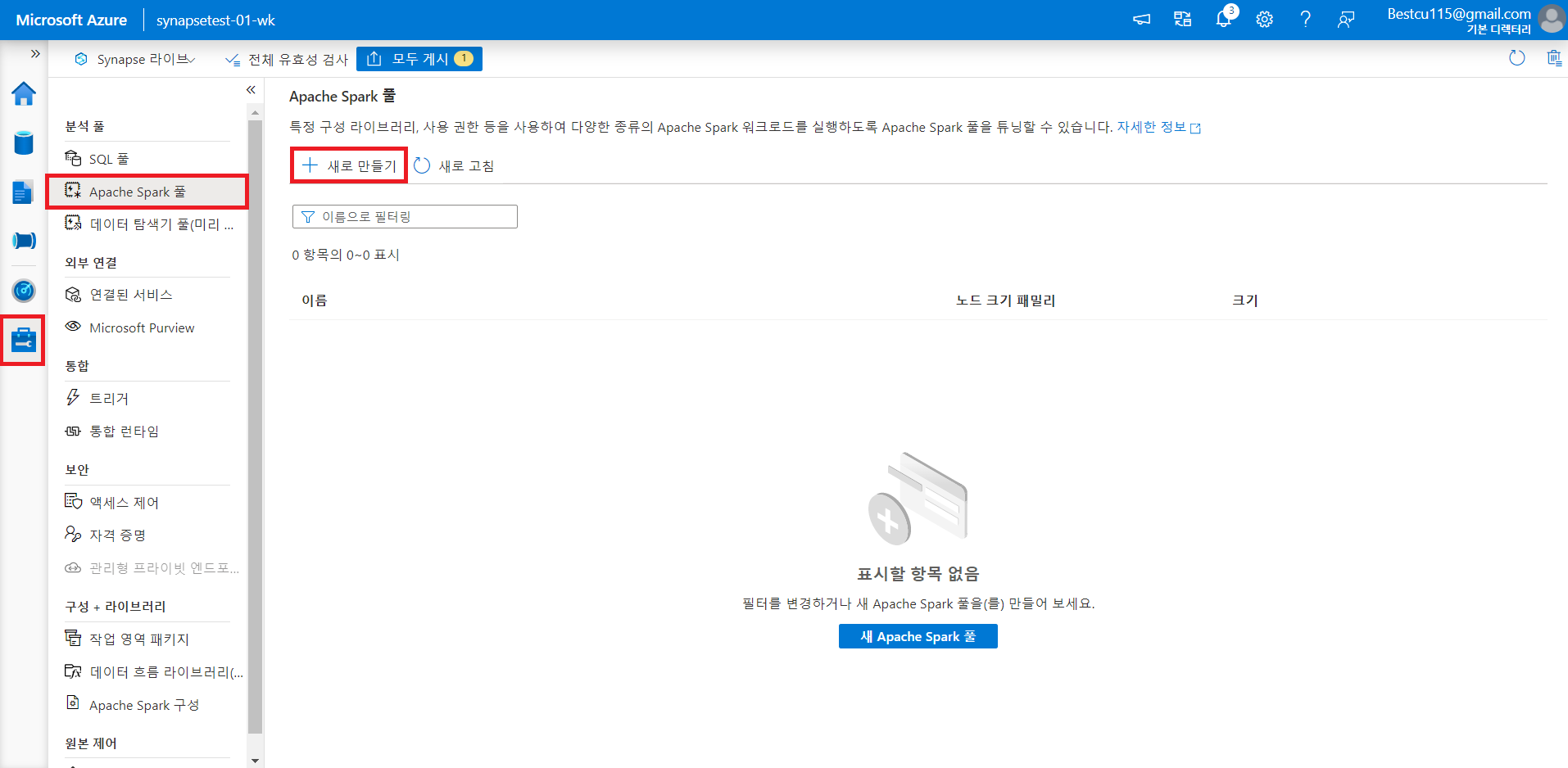Select Apache Spark 풀 menu item

tap(147, 192)
